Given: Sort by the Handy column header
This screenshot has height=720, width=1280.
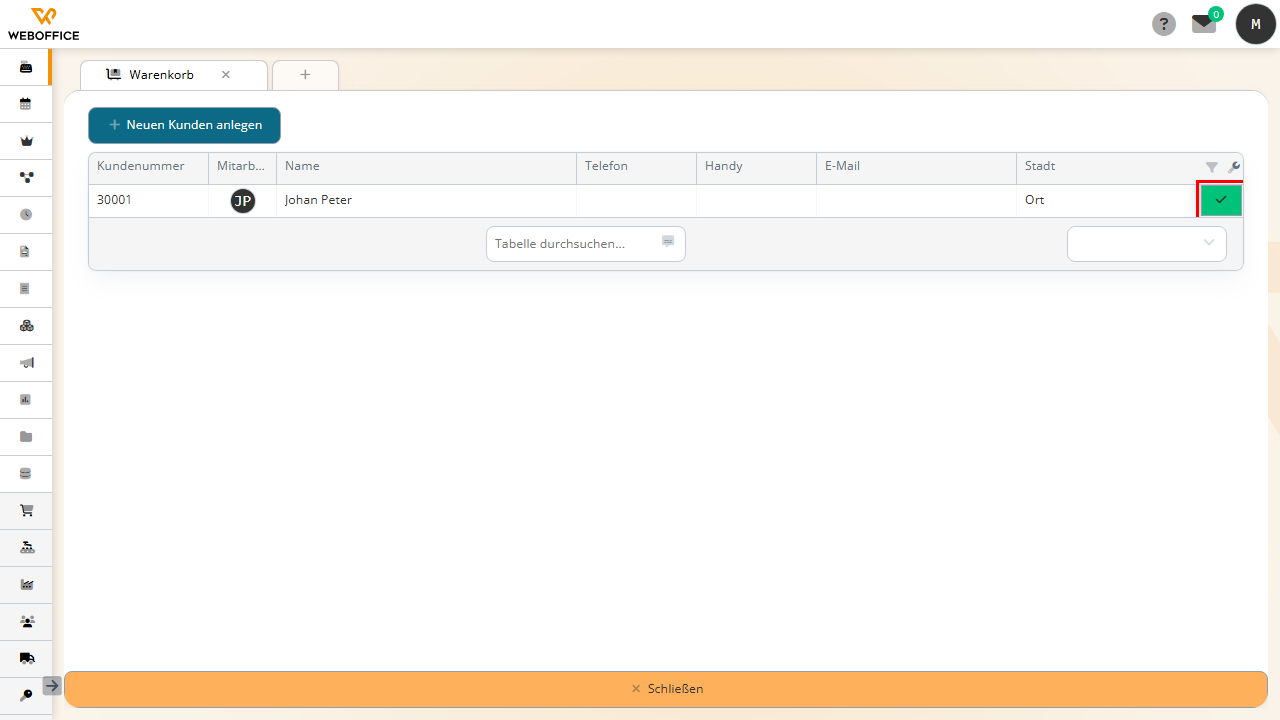Looking at the screenshot, I should coord(756,168).
